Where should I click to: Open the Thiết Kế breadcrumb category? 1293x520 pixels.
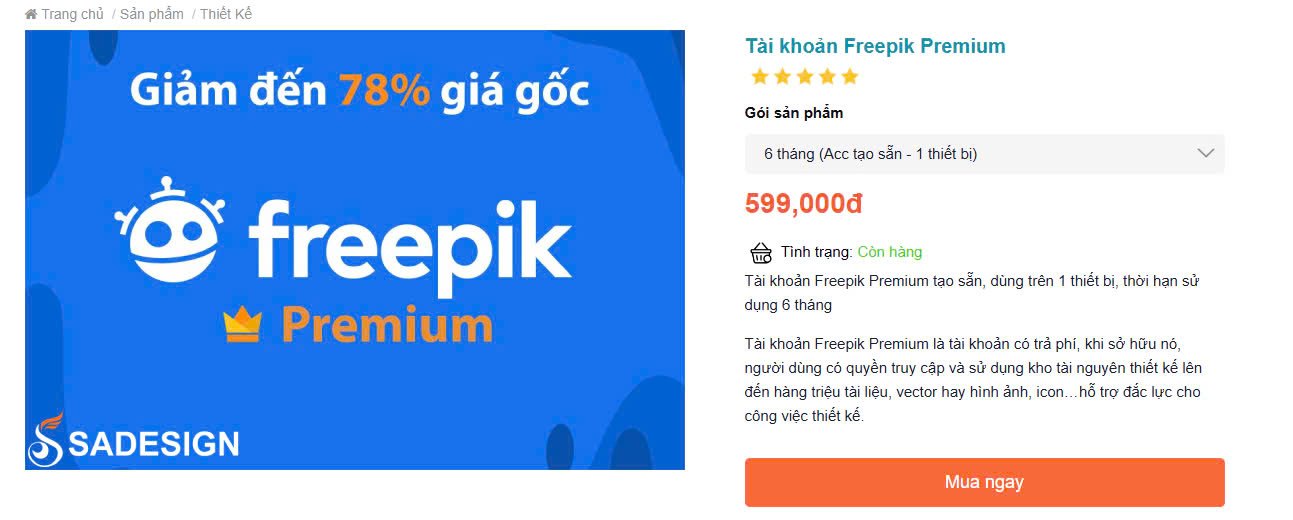tap(226, 14)
